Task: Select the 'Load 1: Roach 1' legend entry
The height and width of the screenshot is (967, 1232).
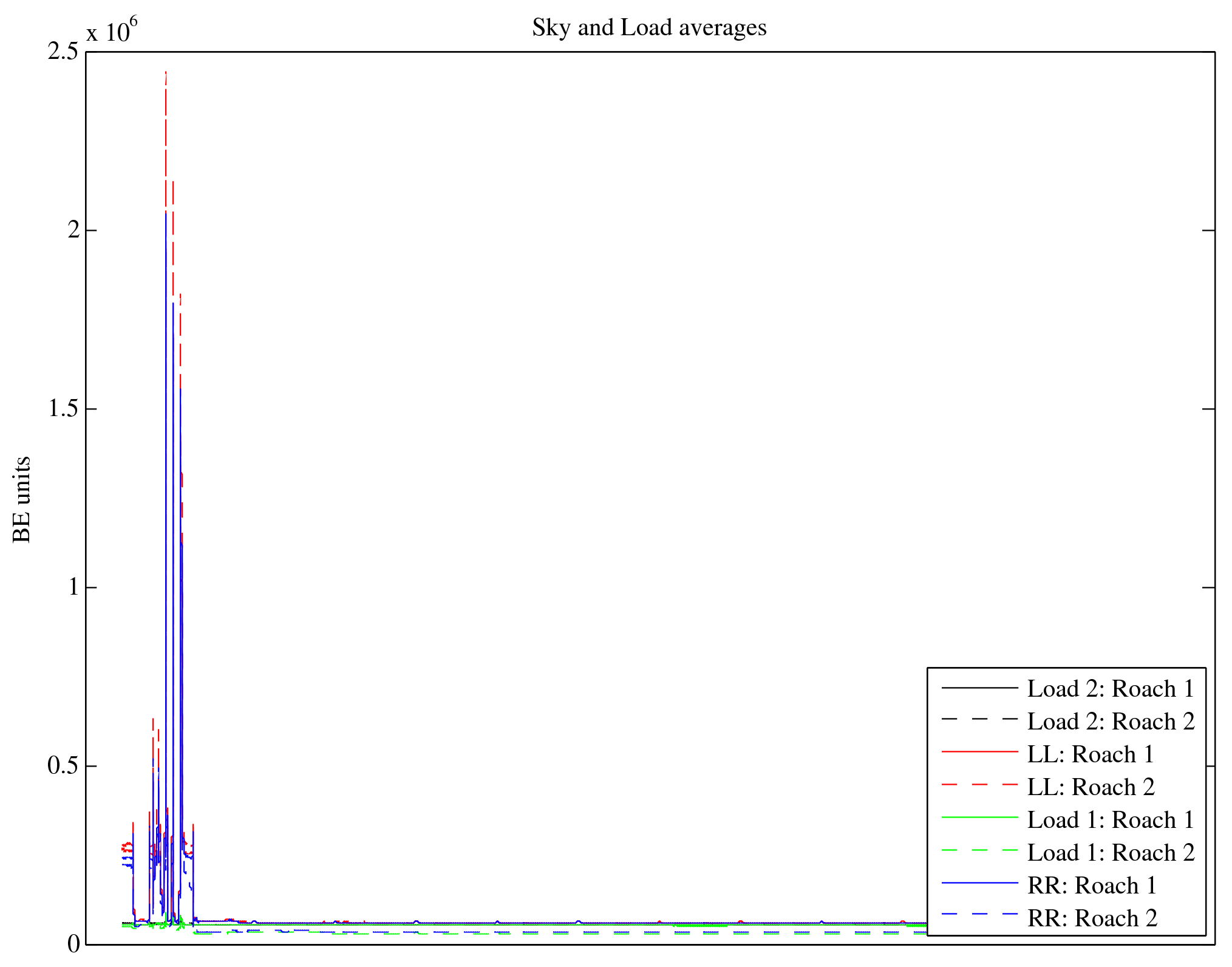Action: coord(1110,820)
